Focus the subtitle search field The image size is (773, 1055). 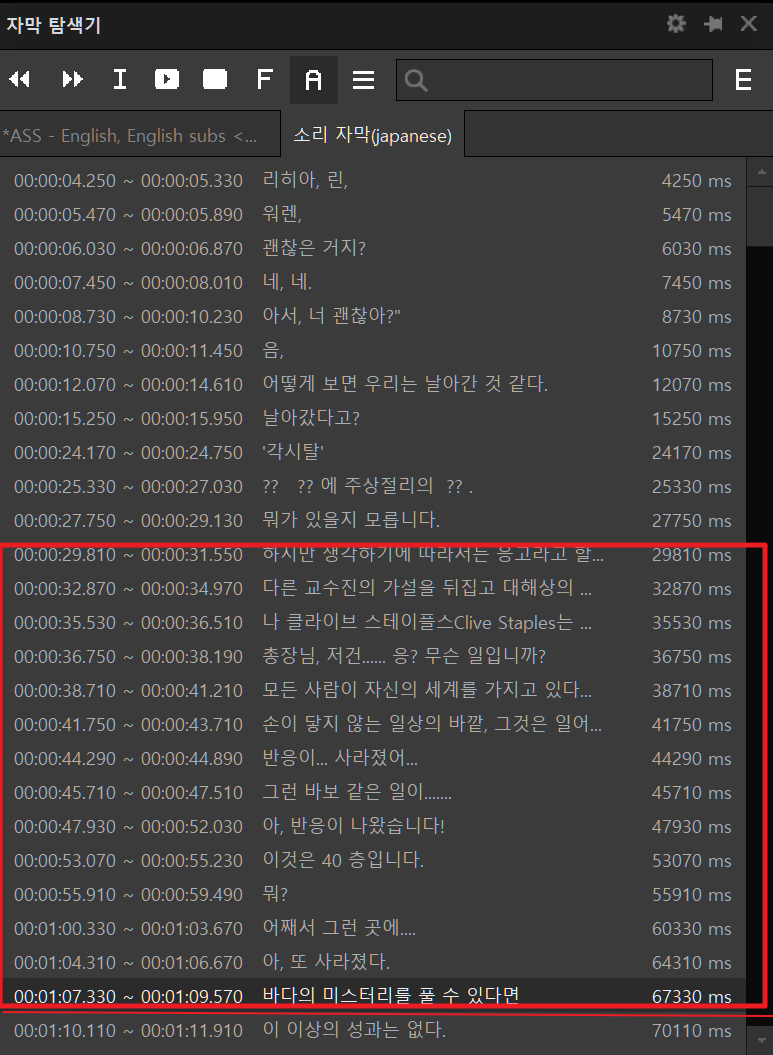(x=554, y=80)
